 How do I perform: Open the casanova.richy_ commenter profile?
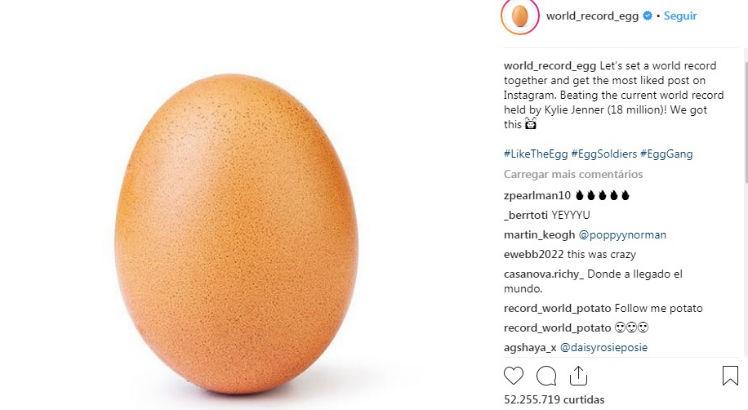tap(544, 274)
